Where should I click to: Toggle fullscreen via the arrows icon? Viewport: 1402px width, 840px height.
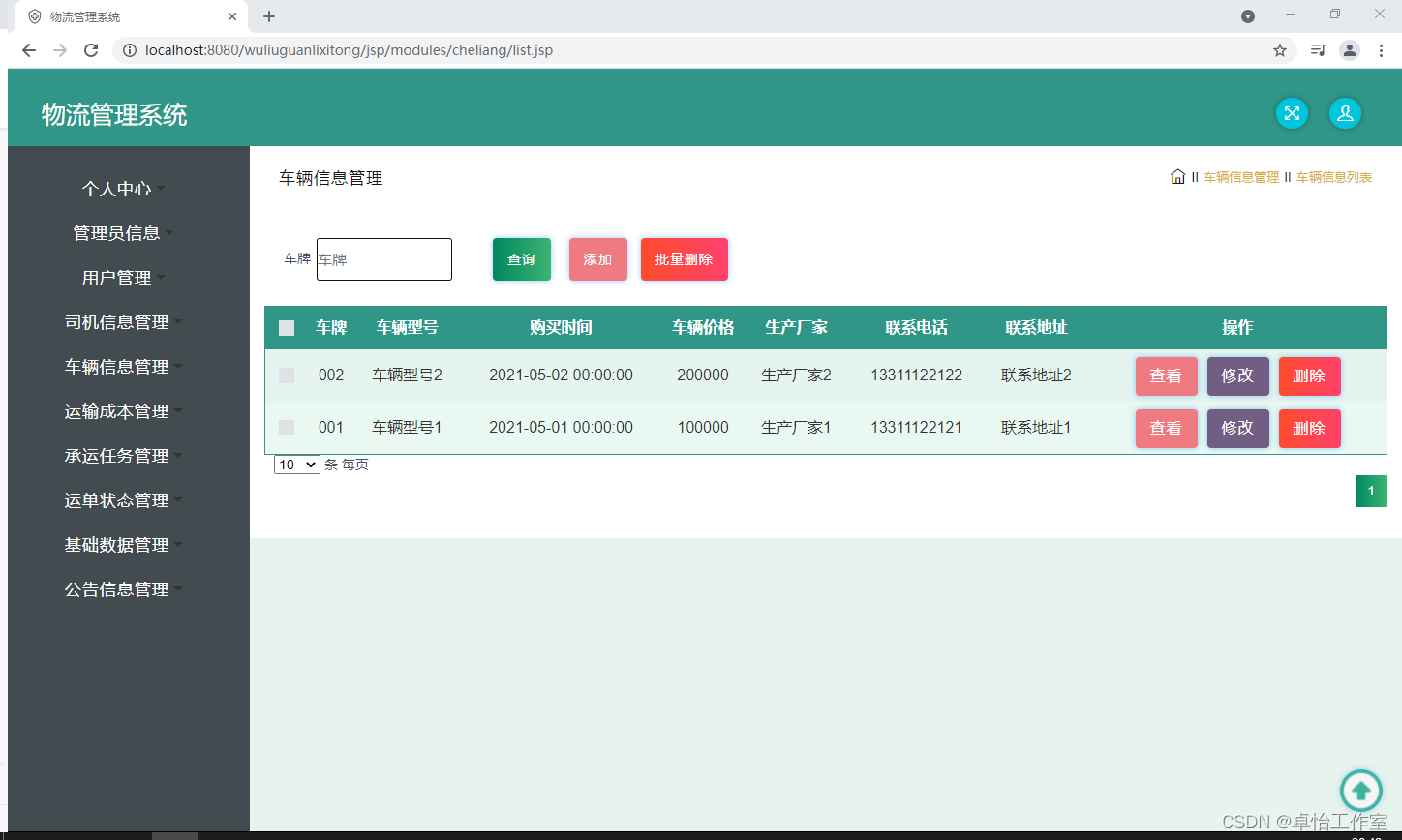pos(1292,113)
